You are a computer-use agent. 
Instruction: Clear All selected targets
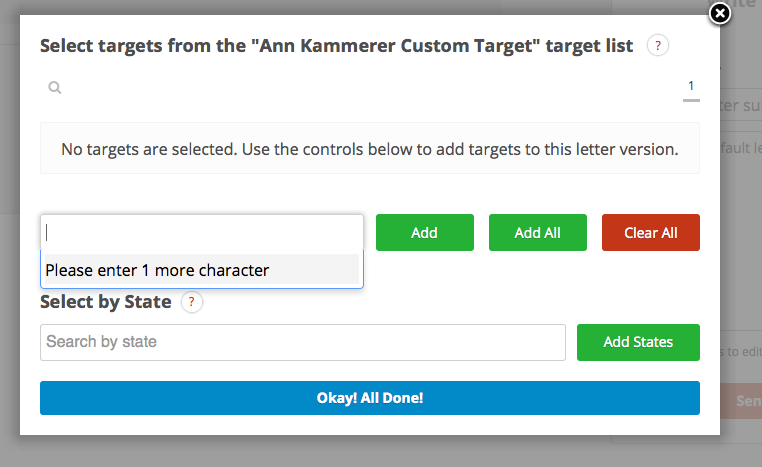pyautogui.click(x=651, y=233)
